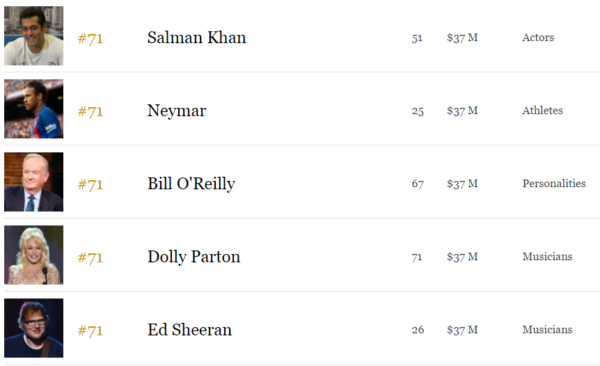Select Bill O'Reilly's thumbnail image

[34, 182]
